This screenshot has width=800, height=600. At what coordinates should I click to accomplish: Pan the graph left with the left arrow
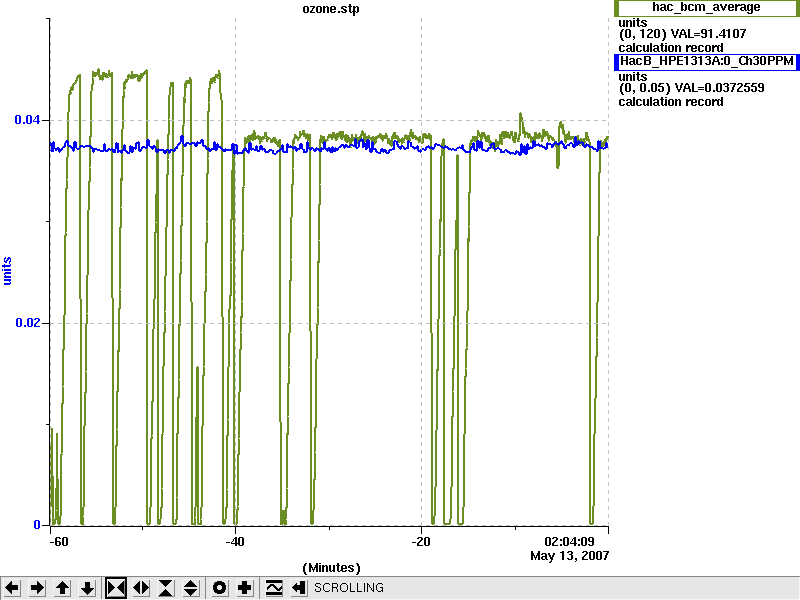point(12,588)
